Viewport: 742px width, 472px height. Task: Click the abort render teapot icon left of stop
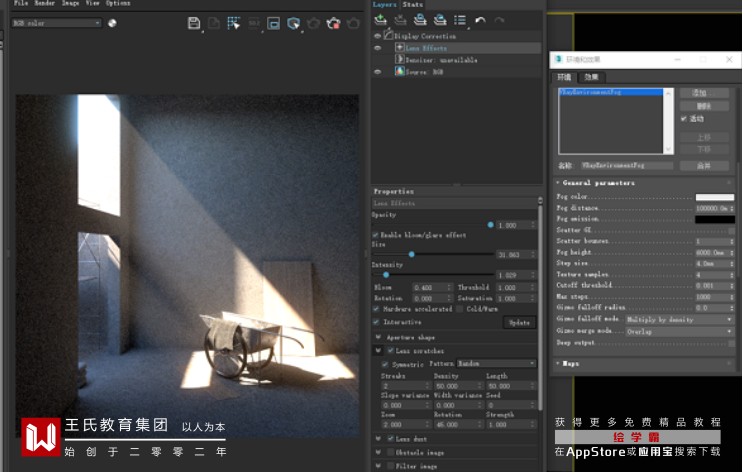[x=313, y=23]
